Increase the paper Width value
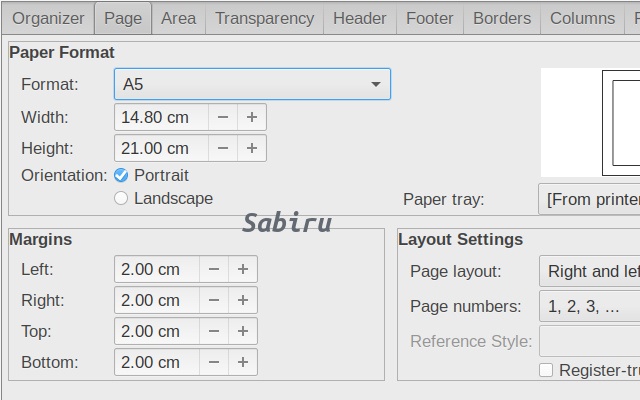This screenshot has width=640, height=400. click(252, 117)
